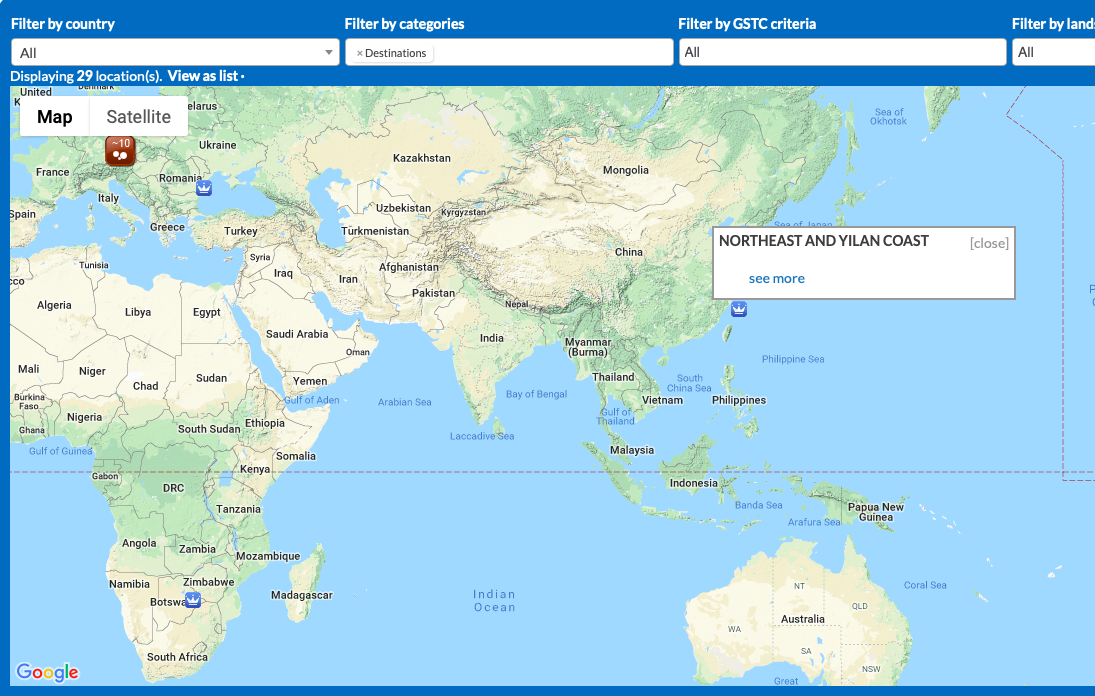Click the Pakistan label on the map

pyautogui.click(x=433, y=293)
